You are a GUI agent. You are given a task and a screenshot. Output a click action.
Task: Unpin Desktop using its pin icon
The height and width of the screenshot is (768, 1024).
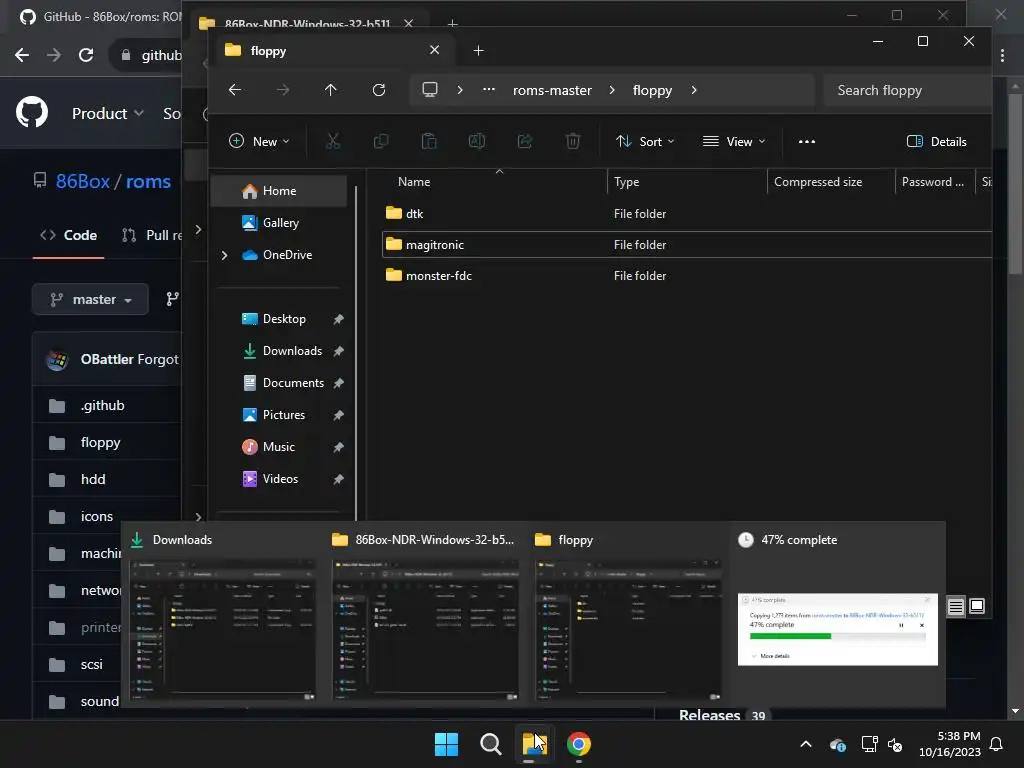[338, 319]
